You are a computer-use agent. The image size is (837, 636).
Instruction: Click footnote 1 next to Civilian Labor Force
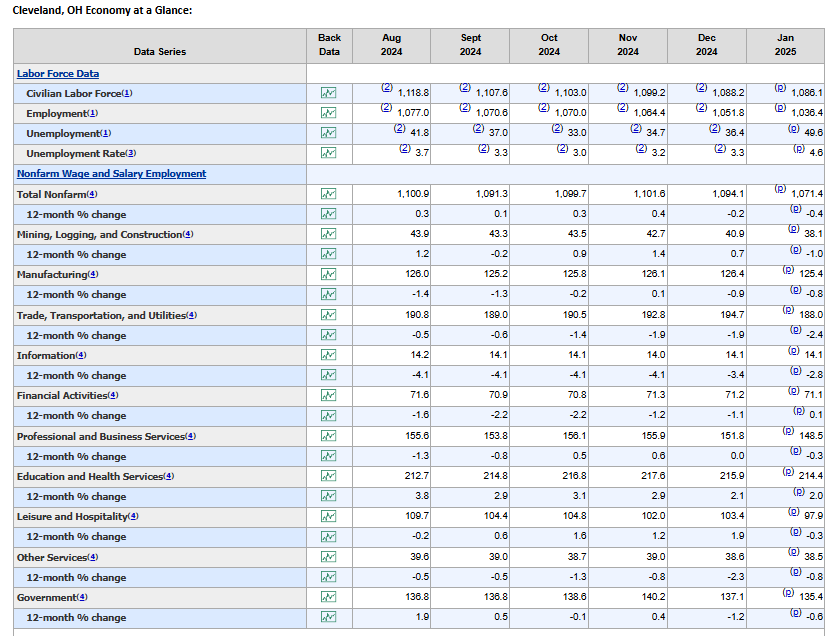[127, 93]
